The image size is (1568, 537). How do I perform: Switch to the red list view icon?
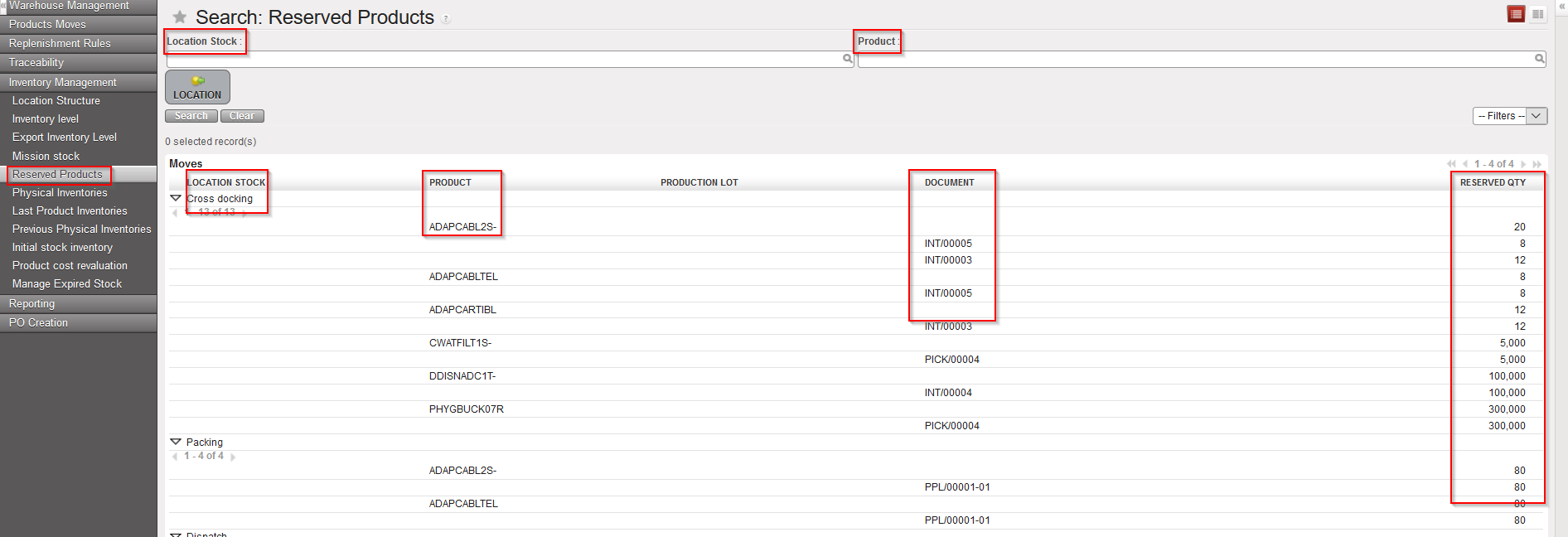pos(1516,14)
